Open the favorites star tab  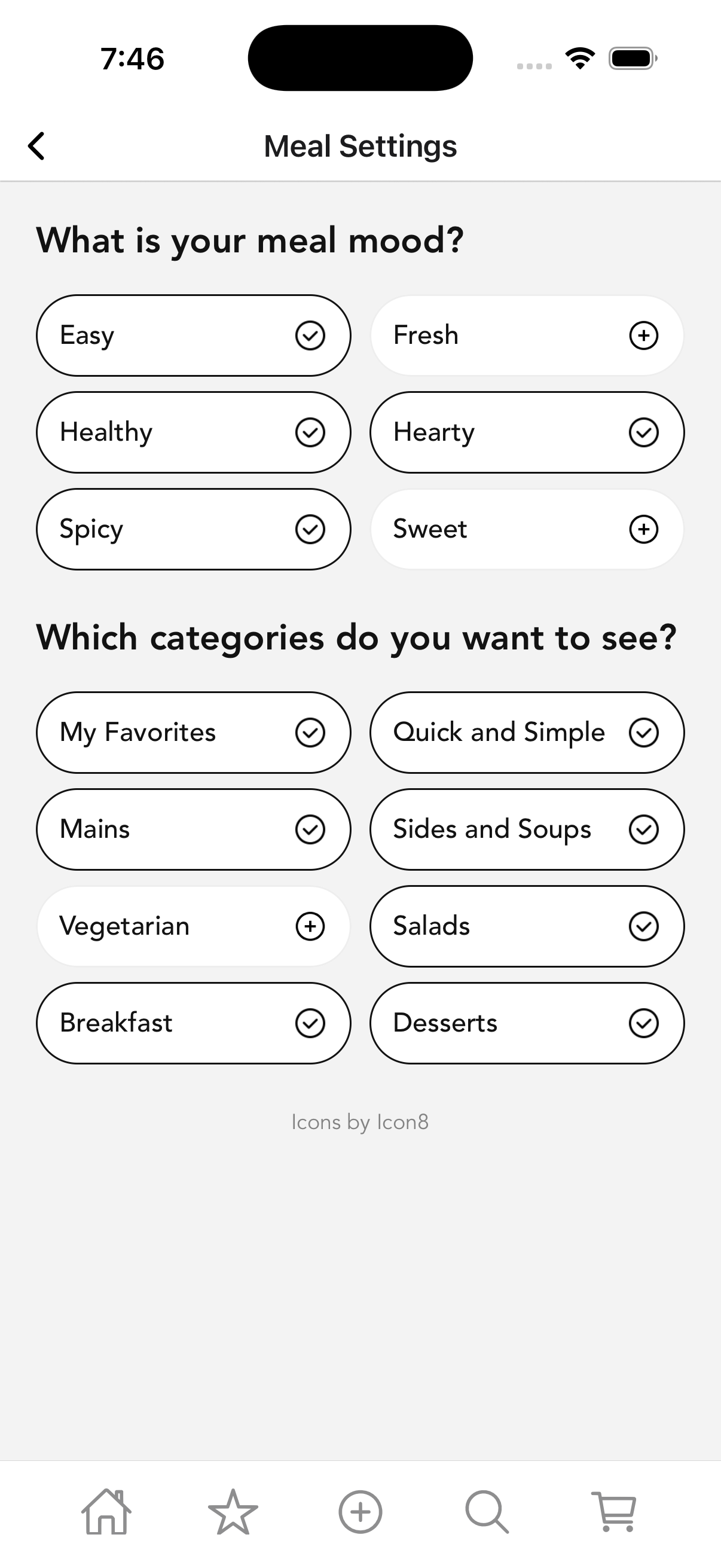click(233, 1512)
